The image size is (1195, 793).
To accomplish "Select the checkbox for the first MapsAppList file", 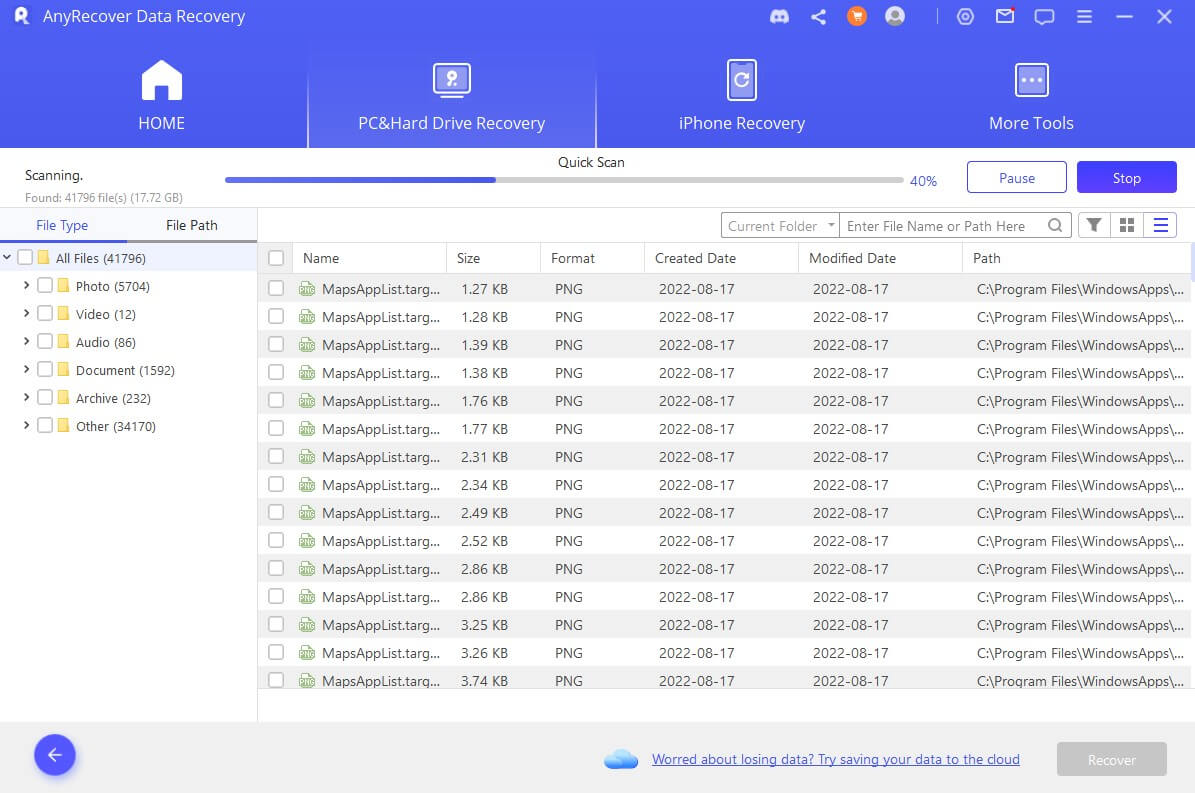I will [276, 286].
